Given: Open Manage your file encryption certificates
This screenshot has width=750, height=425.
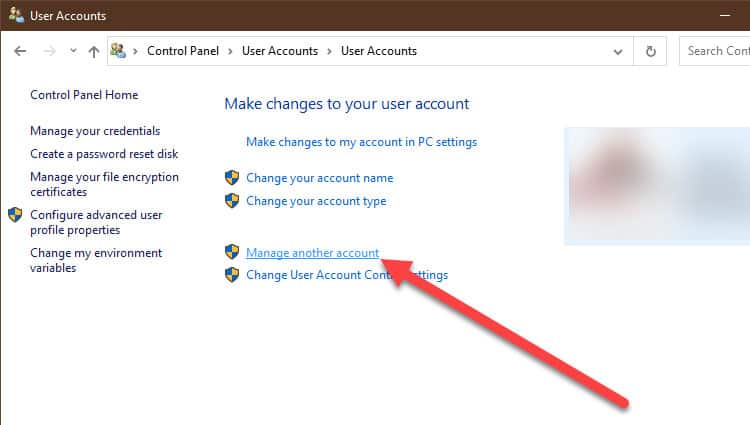Looking at the screenshot, I should coord(104,184).
